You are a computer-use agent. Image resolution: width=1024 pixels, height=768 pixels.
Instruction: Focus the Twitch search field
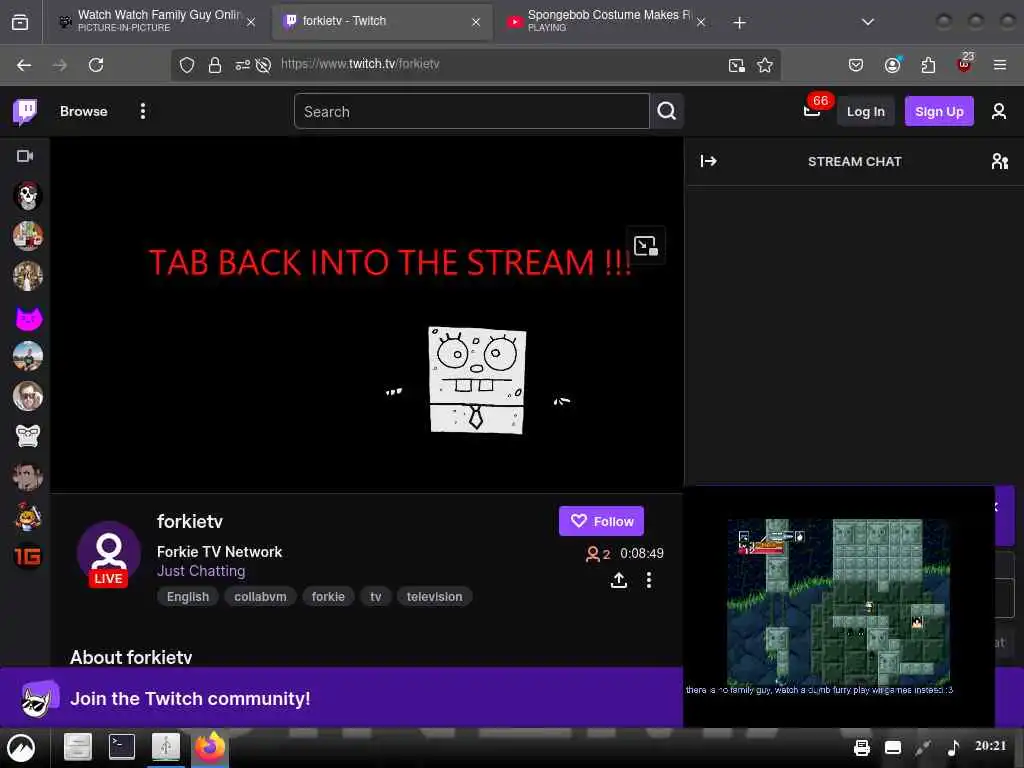[x=472, y=111]
